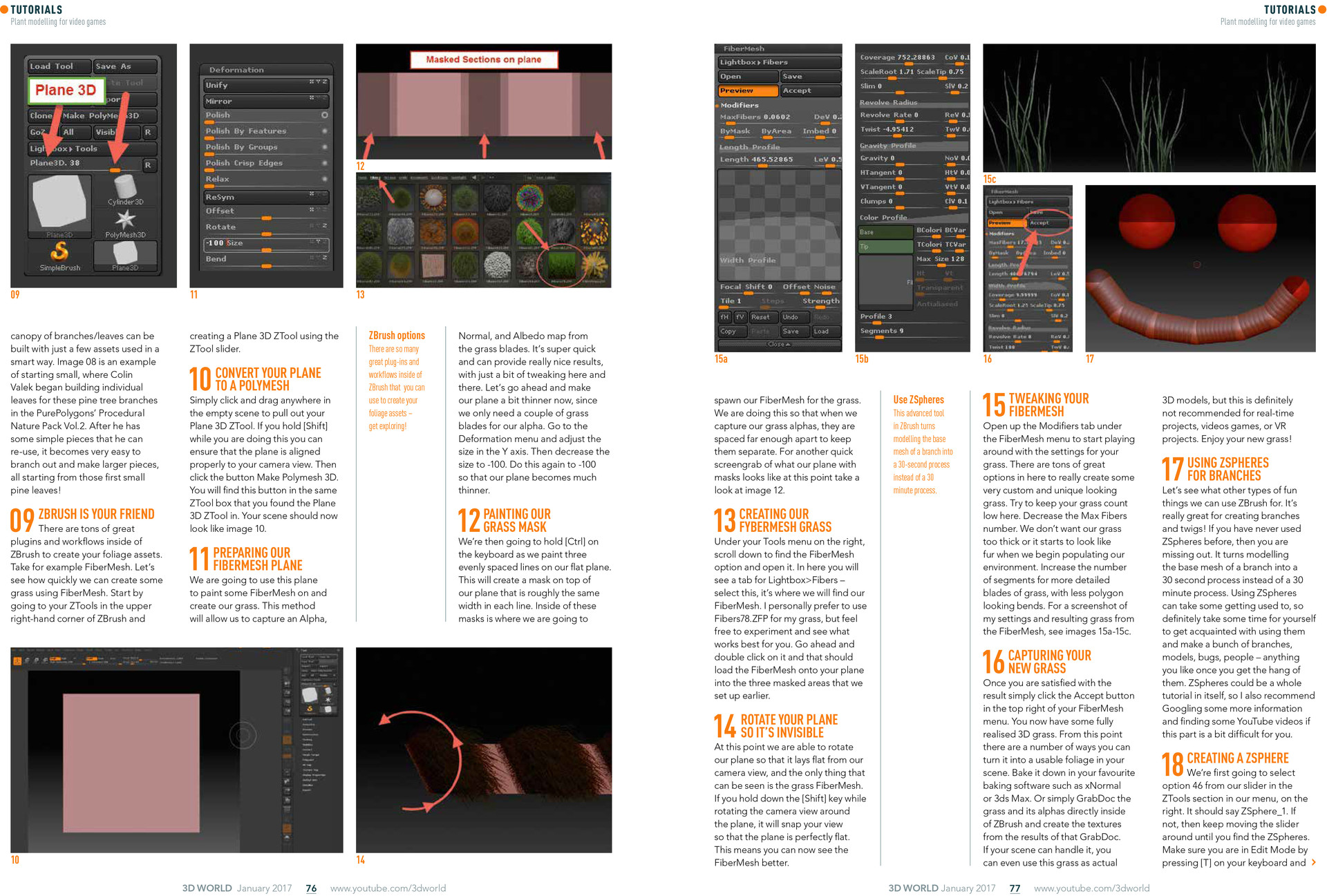Image resolution: width=1327 pixels, height=896 pixels.
Task: Toggle the Polish By Features dot
Action: coord(324,131)
